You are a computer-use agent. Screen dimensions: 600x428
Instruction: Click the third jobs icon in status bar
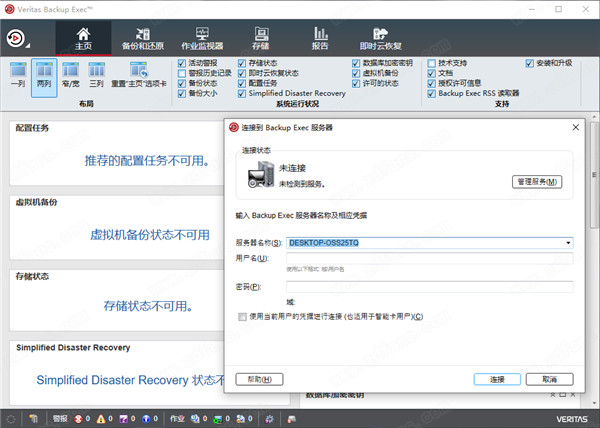[241, 419]
